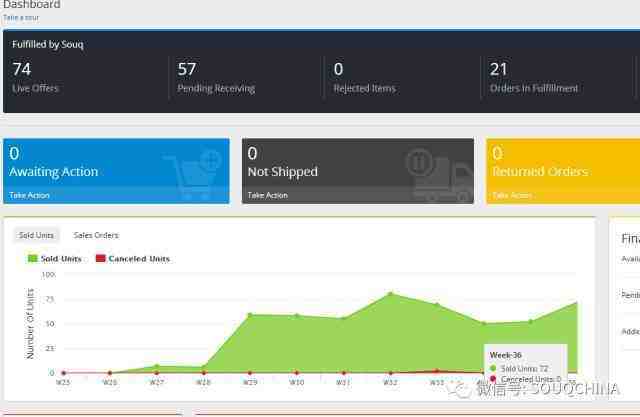Select the W27 sold units data point
Viewport: 640px width, 417px height.
pos(157,366)
